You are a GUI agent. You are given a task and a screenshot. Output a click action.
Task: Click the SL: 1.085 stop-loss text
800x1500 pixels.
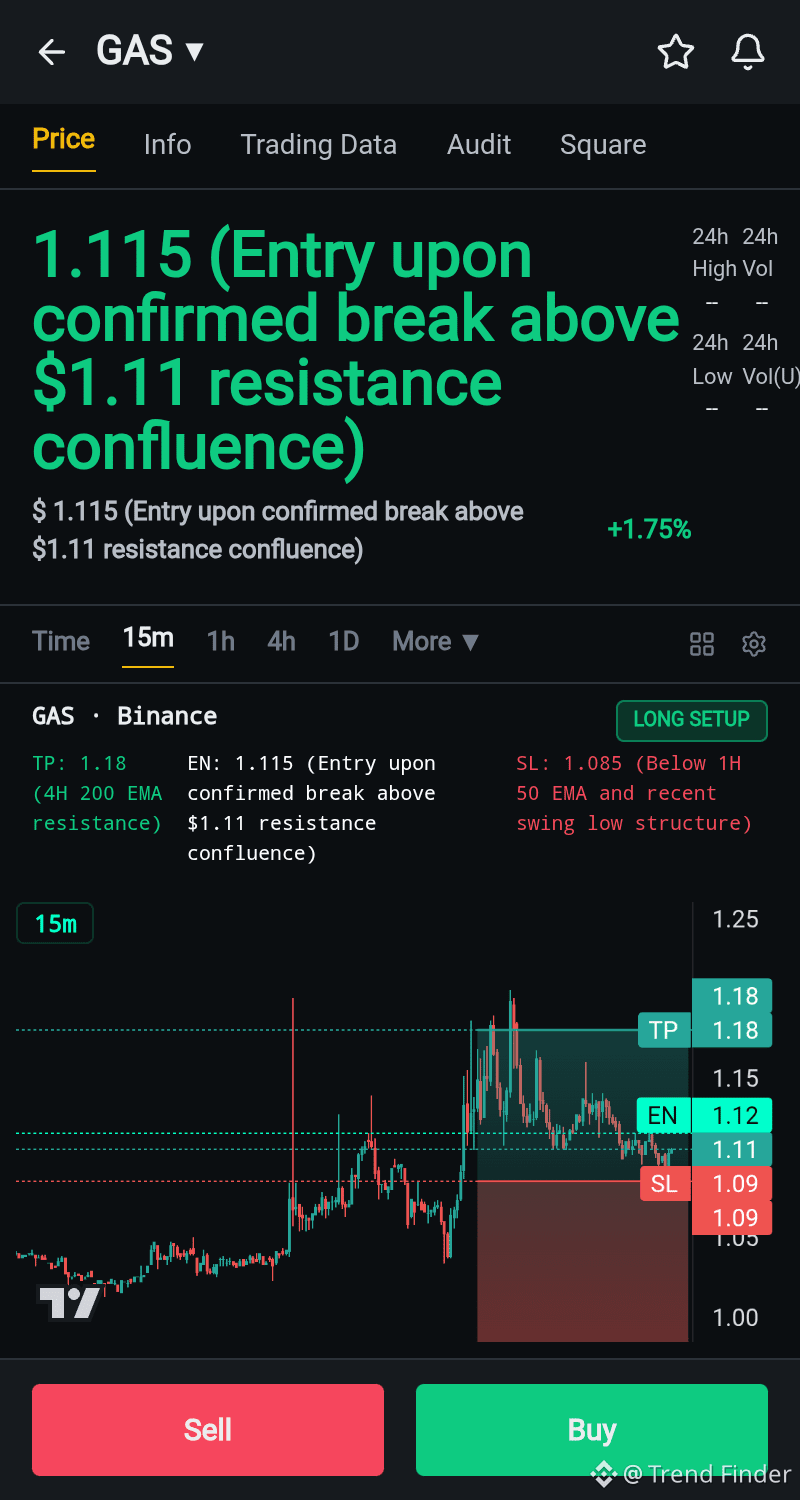pyautogui.click(x=634, y=793)
